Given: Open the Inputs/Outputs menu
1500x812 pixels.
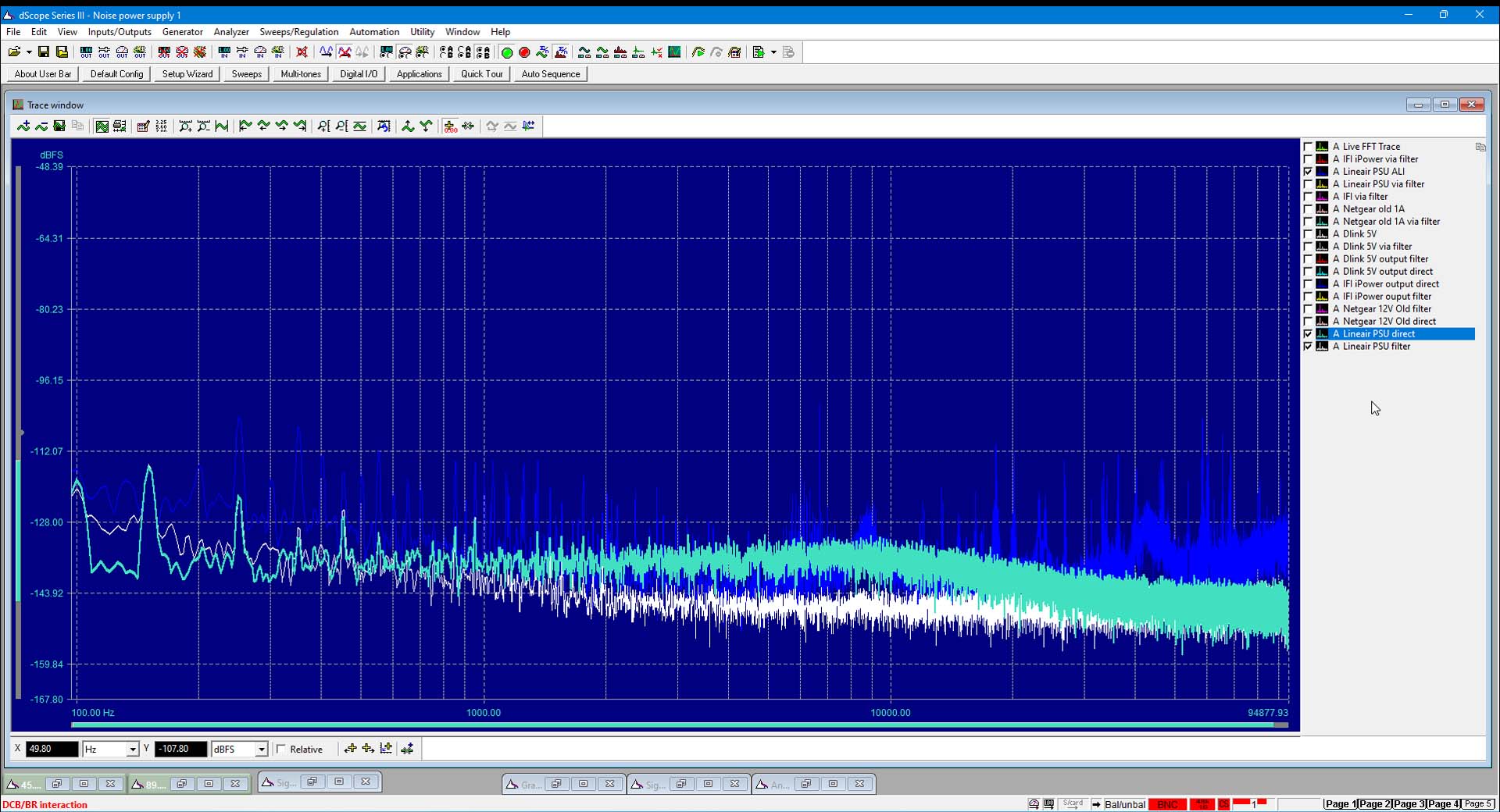Looking at the screenshot, I should (120, 32).
